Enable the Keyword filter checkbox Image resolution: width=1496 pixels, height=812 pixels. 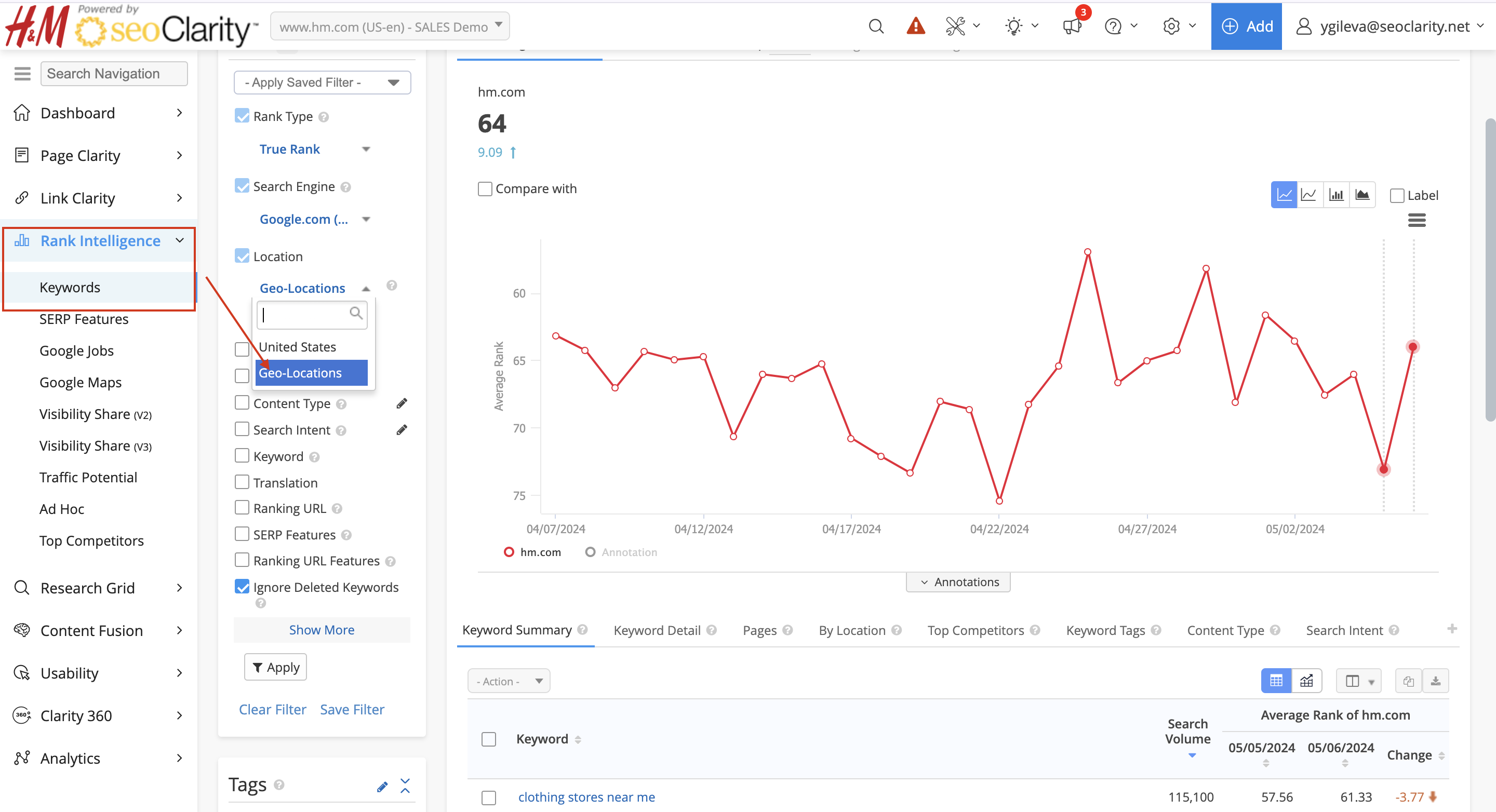click(242, 456)
